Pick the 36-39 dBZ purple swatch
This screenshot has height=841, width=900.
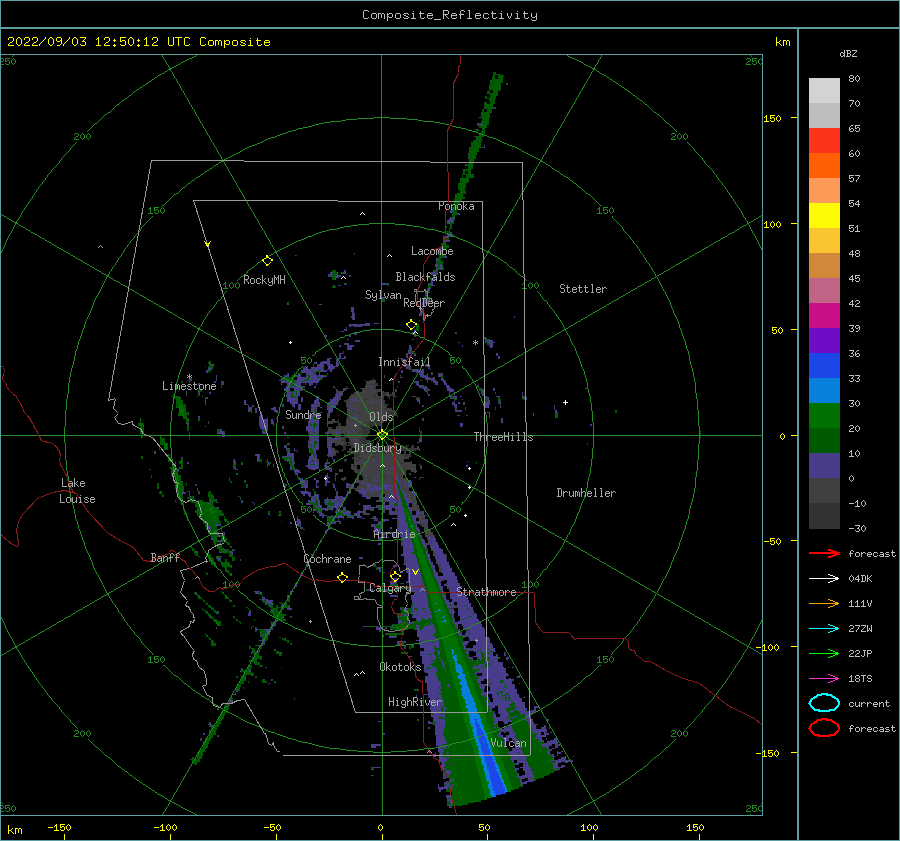coord(824,340)
